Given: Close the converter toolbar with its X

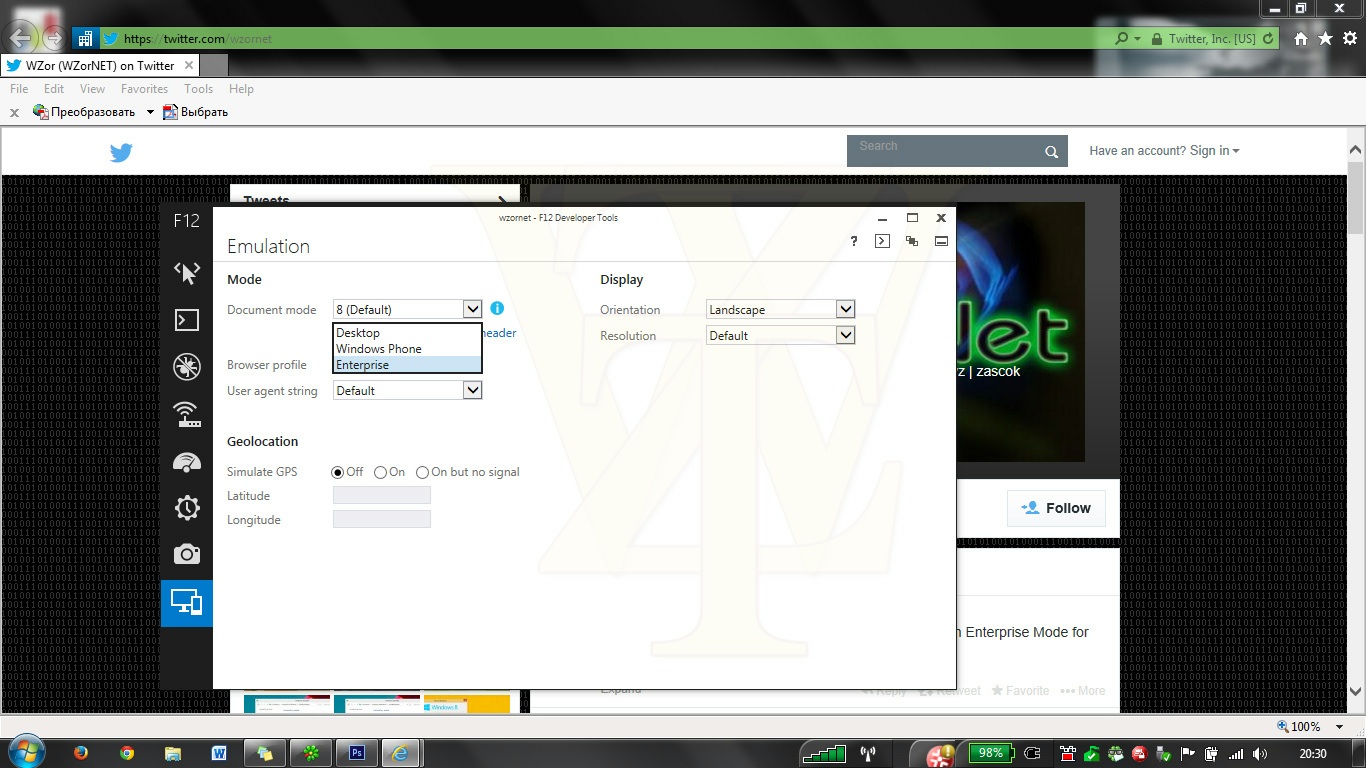Looking at the screenshot, I should [x=14, y=113].
